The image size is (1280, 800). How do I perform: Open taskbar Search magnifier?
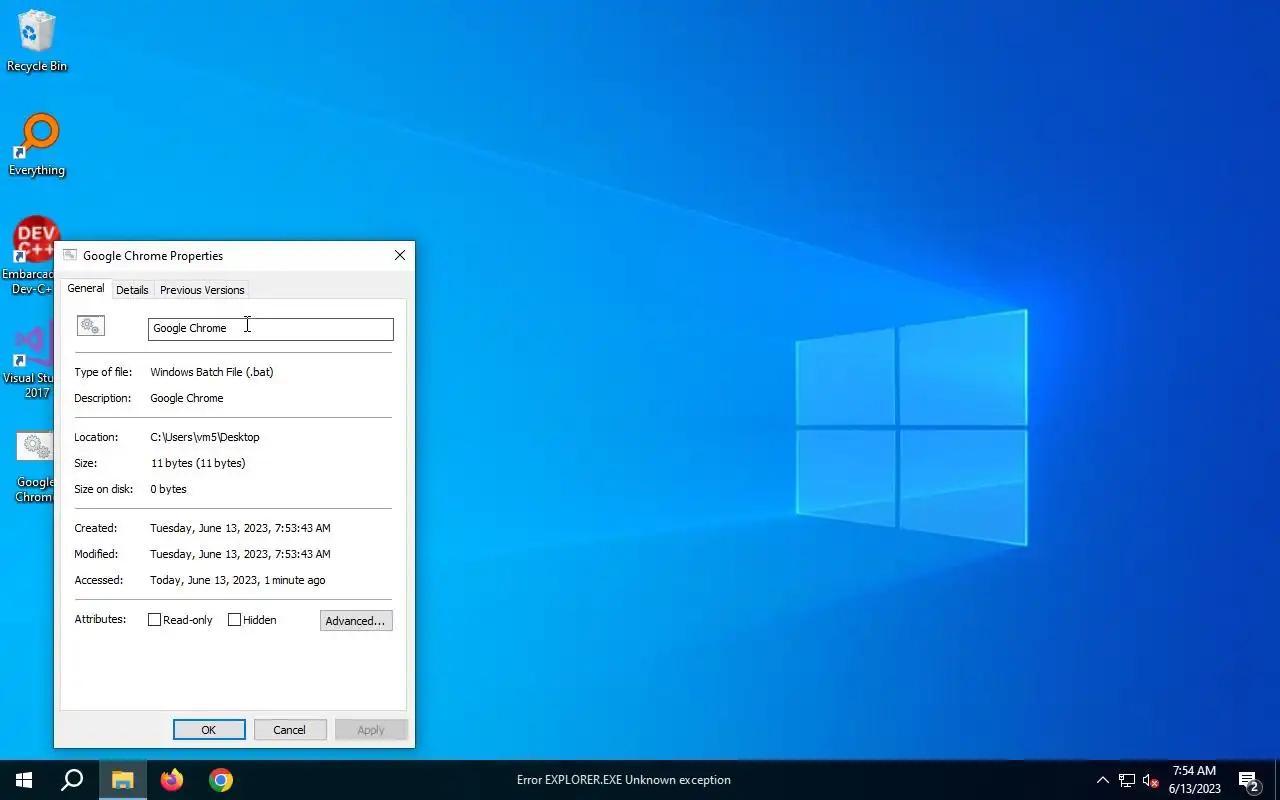[72, 780]
